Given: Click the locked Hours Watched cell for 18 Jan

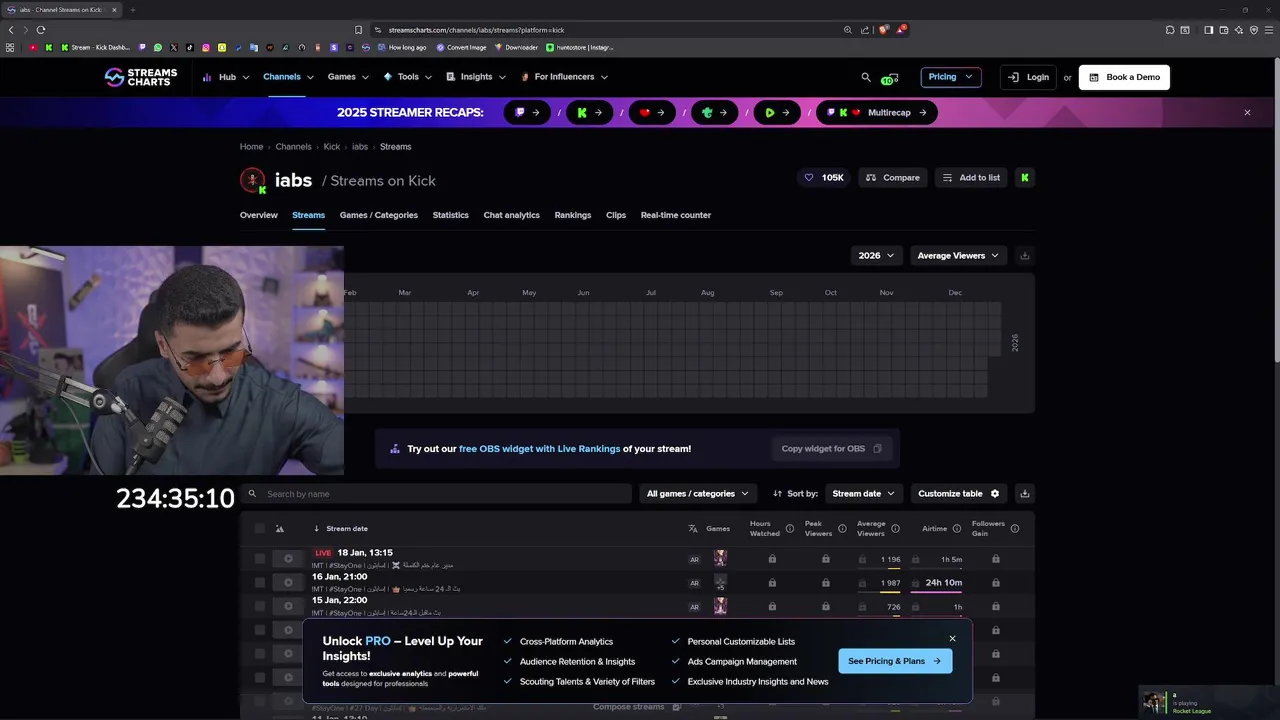Looking at the screenshot, I should pos(772,559).
